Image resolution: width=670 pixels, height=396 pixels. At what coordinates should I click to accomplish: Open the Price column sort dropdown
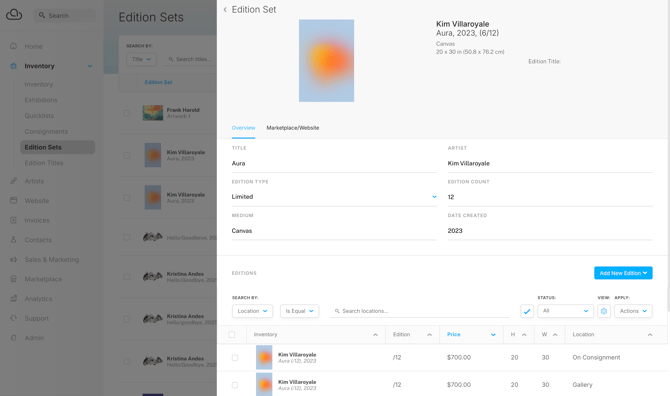click(493, 334)
